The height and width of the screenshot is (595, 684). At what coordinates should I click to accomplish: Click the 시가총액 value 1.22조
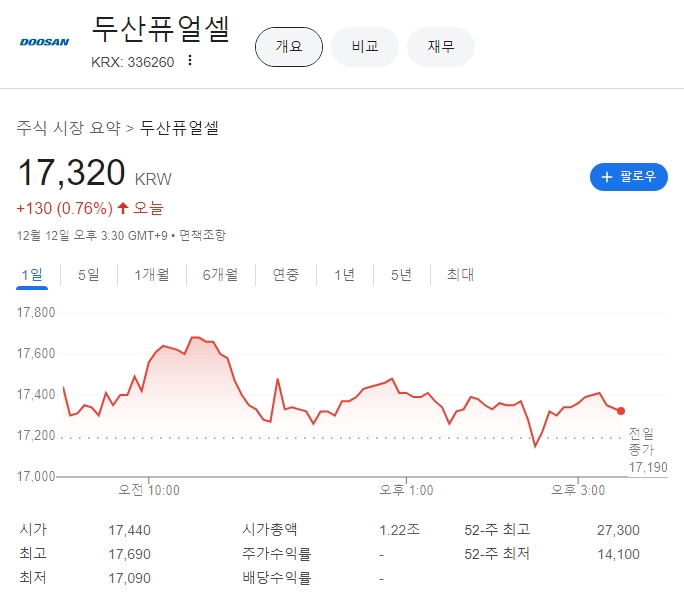(400, 530)
